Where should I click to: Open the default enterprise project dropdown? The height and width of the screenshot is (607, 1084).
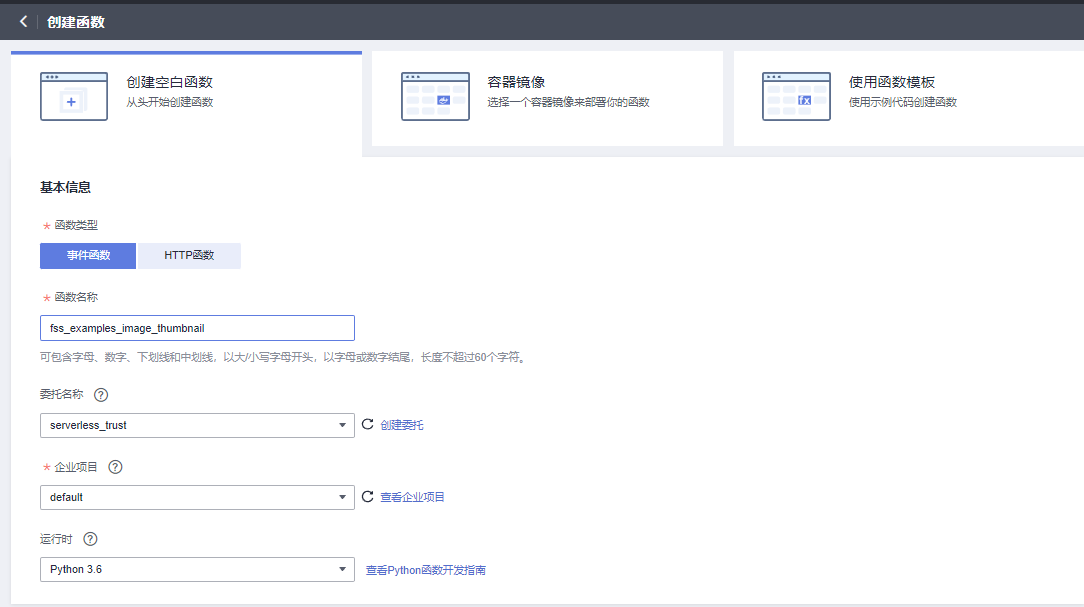tap(197, 497)
